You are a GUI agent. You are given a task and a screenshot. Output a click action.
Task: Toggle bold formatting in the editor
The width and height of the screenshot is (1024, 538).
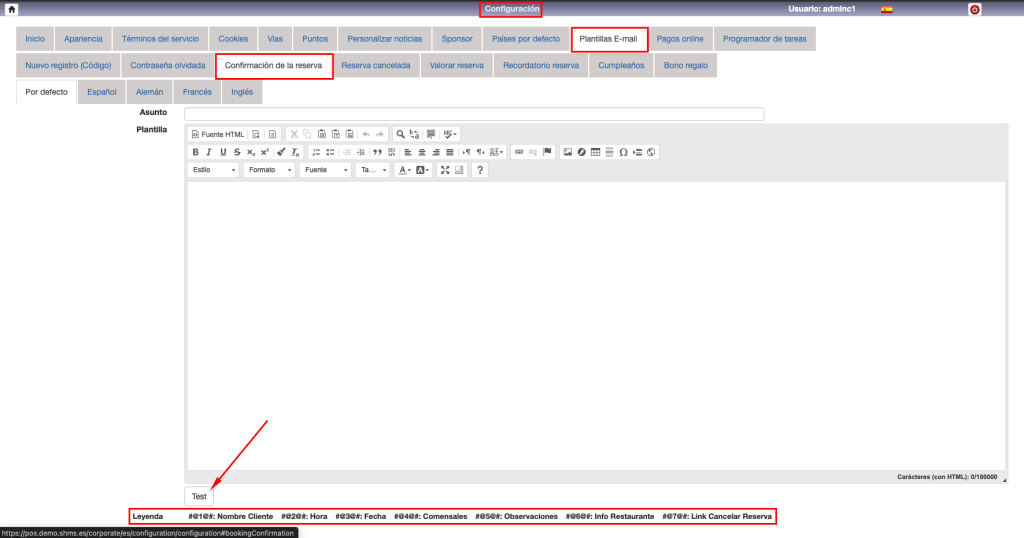(196, 152)
